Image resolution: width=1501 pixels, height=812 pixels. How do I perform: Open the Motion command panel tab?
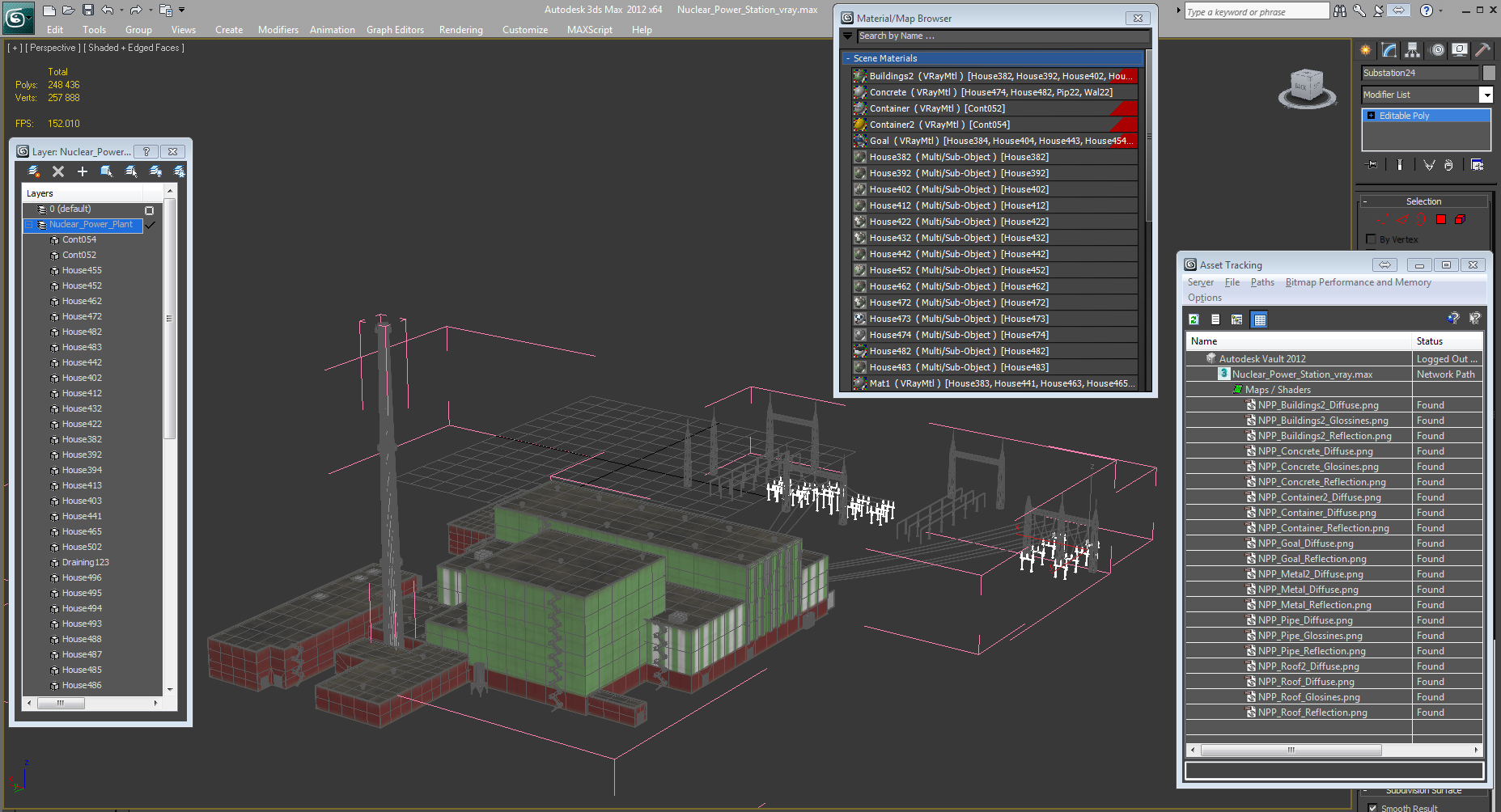pyautogui.click(x=1437, y=50)
